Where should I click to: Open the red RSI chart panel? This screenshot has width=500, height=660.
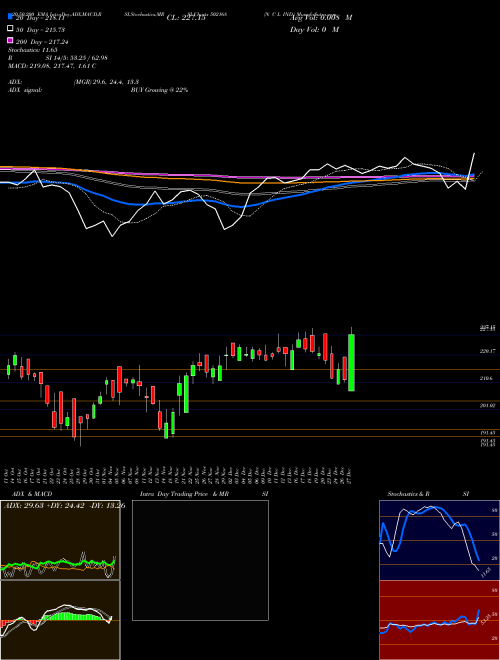click(x=439, y=620)
